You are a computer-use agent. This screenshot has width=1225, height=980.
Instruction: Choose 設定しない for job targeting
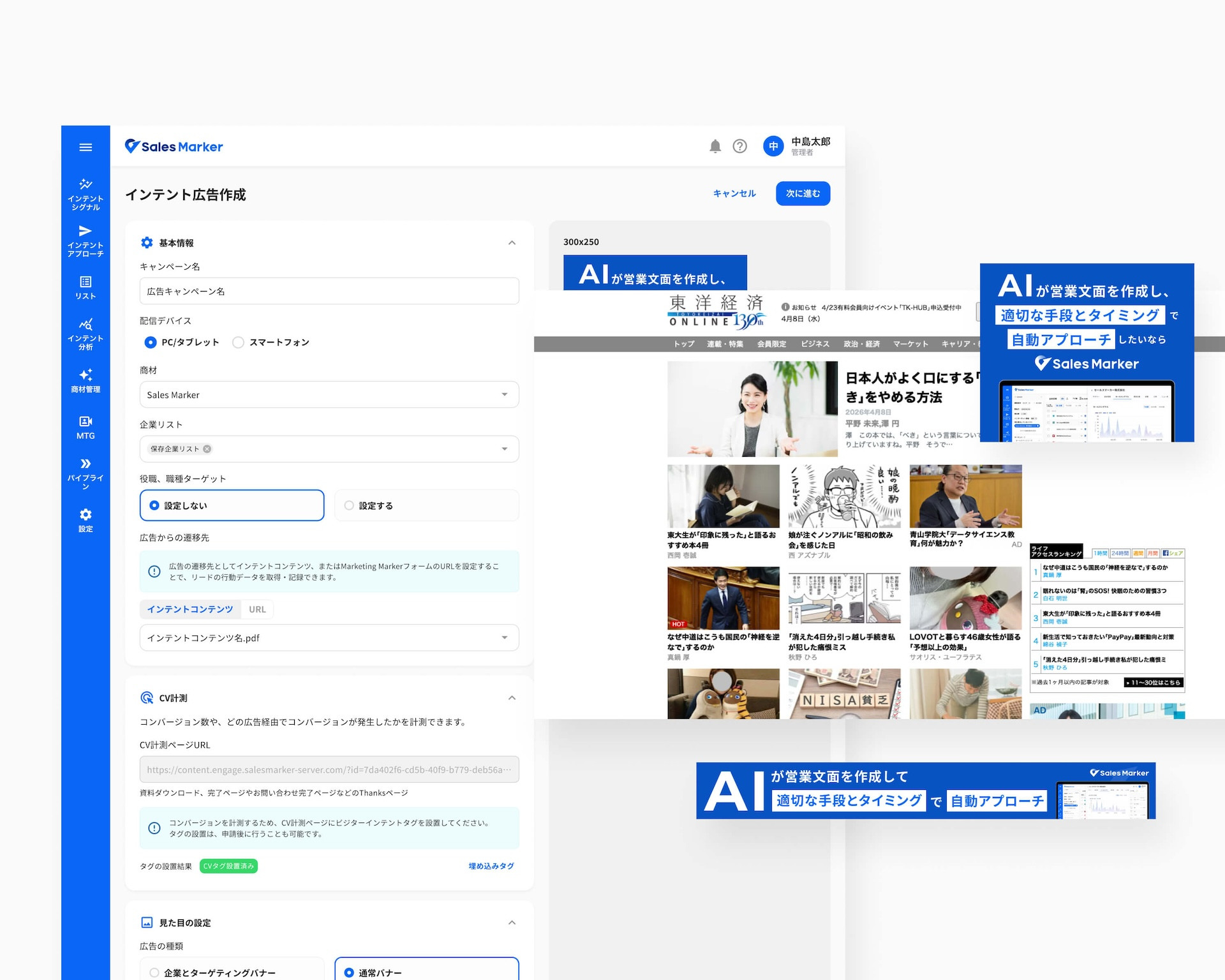click(232, 505)
